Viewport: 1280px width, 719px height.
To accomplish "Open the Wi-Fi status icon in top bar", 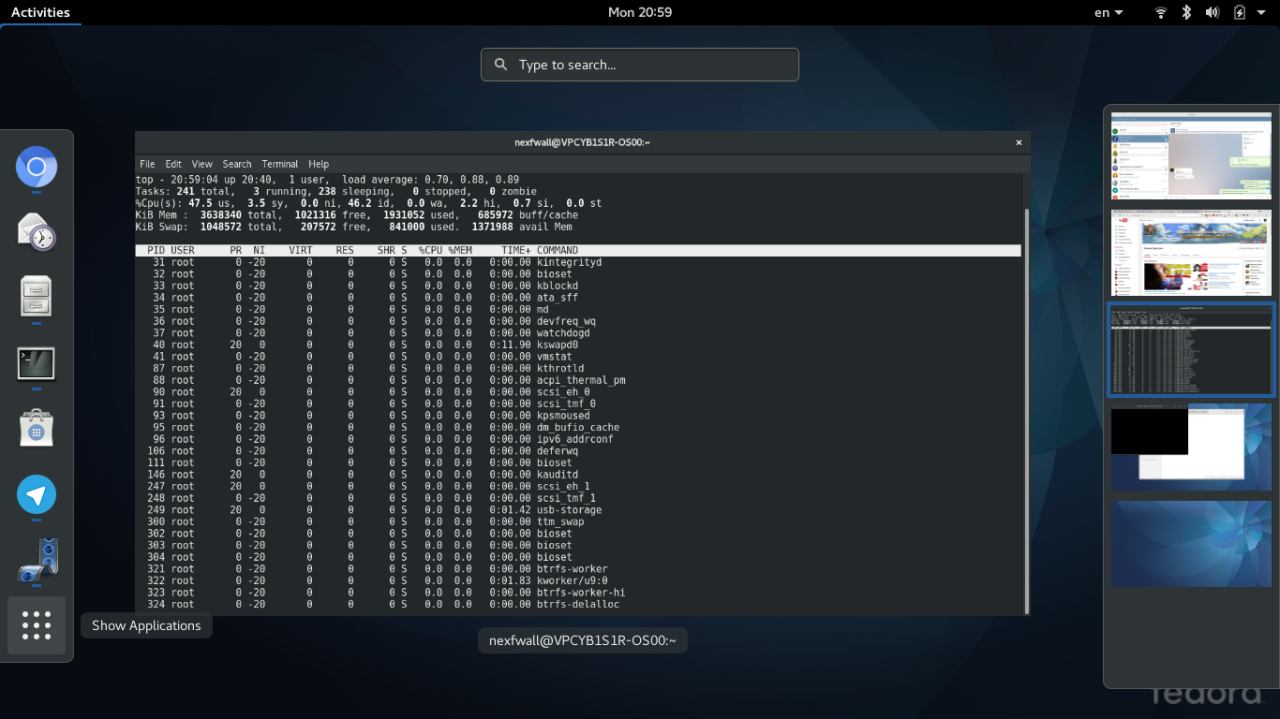I will coord(1160,12).
